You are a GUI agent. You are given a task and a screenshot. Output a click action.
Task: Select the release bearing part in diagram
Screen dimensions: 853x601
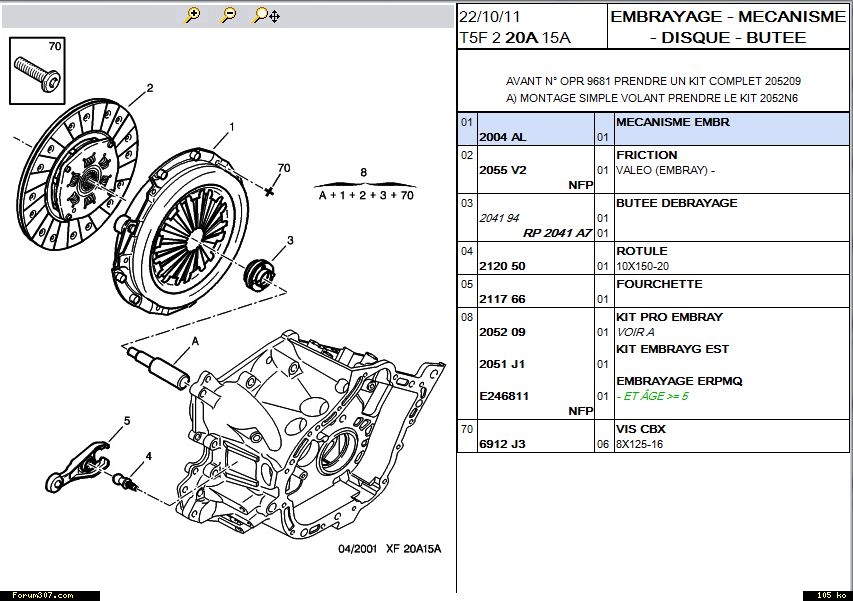pos(262,270)
